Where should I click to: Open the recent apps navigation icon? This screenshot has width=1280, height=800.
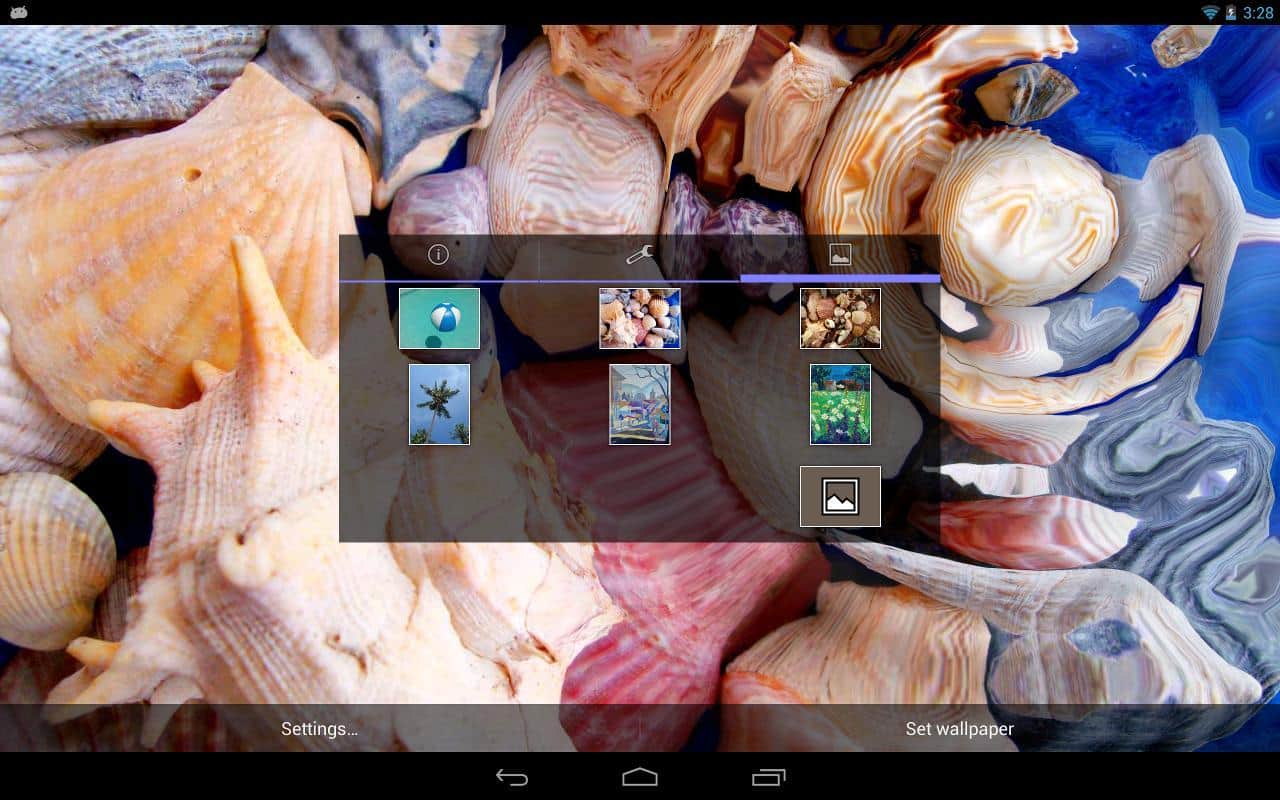(768, 777)
